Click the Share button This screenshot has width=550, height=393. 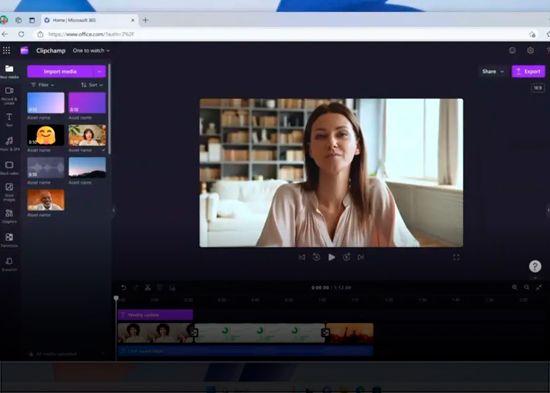click(x=489, y=72)
